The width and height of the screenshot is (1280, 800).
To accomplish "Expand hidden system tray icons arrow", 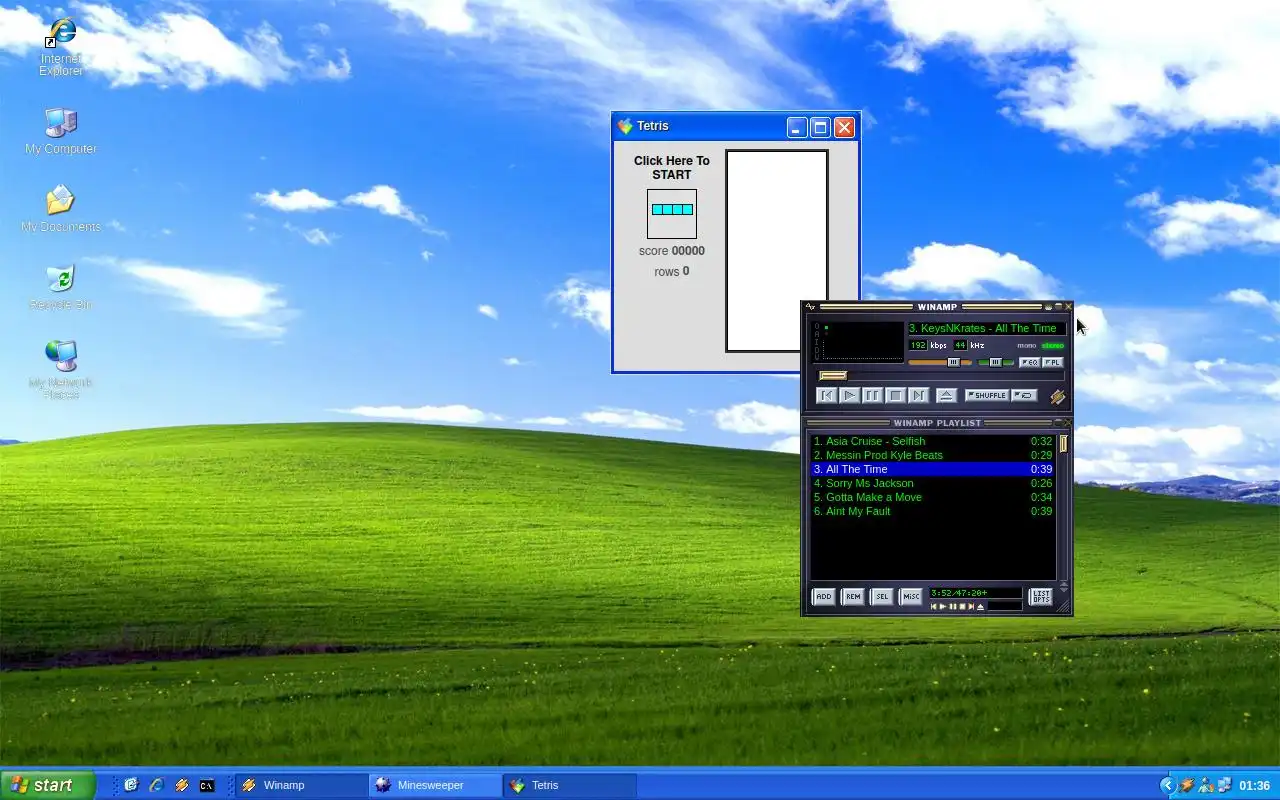I will pos(1168,785).
